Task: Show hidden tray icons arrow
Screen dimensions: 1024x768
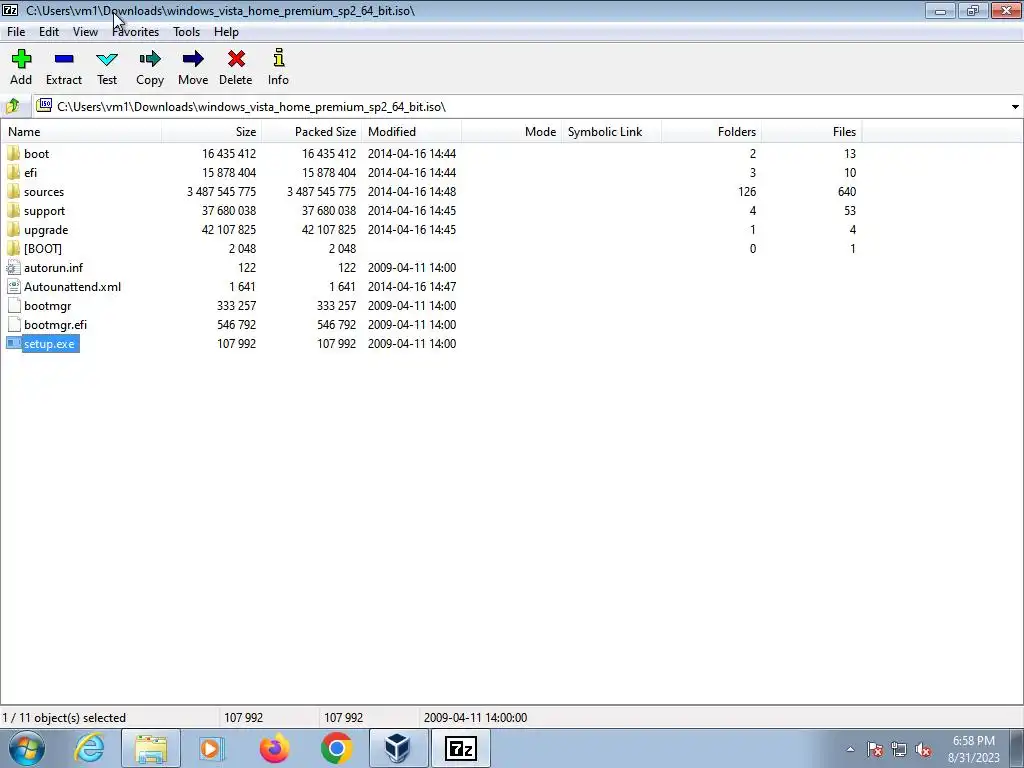Action: tap(850, 750)
